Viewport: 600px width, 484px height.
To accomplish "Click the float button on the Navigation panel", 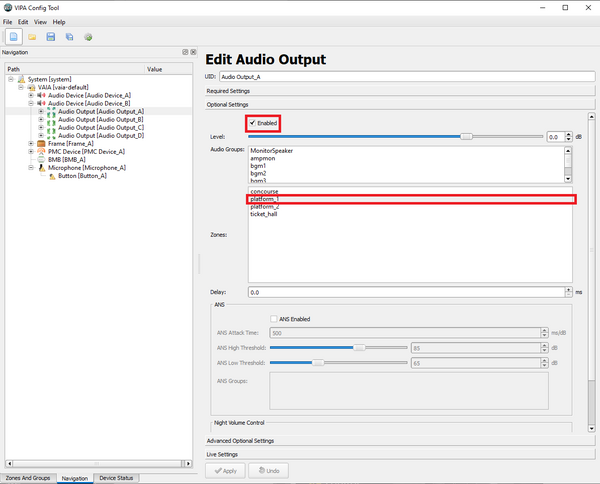I will tap(184, 52).
